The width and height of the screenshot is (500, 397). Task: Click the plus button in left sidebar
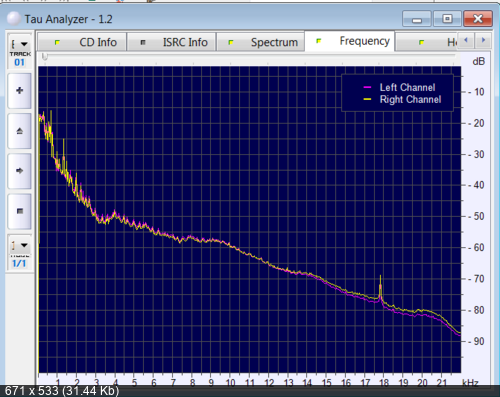20,91
